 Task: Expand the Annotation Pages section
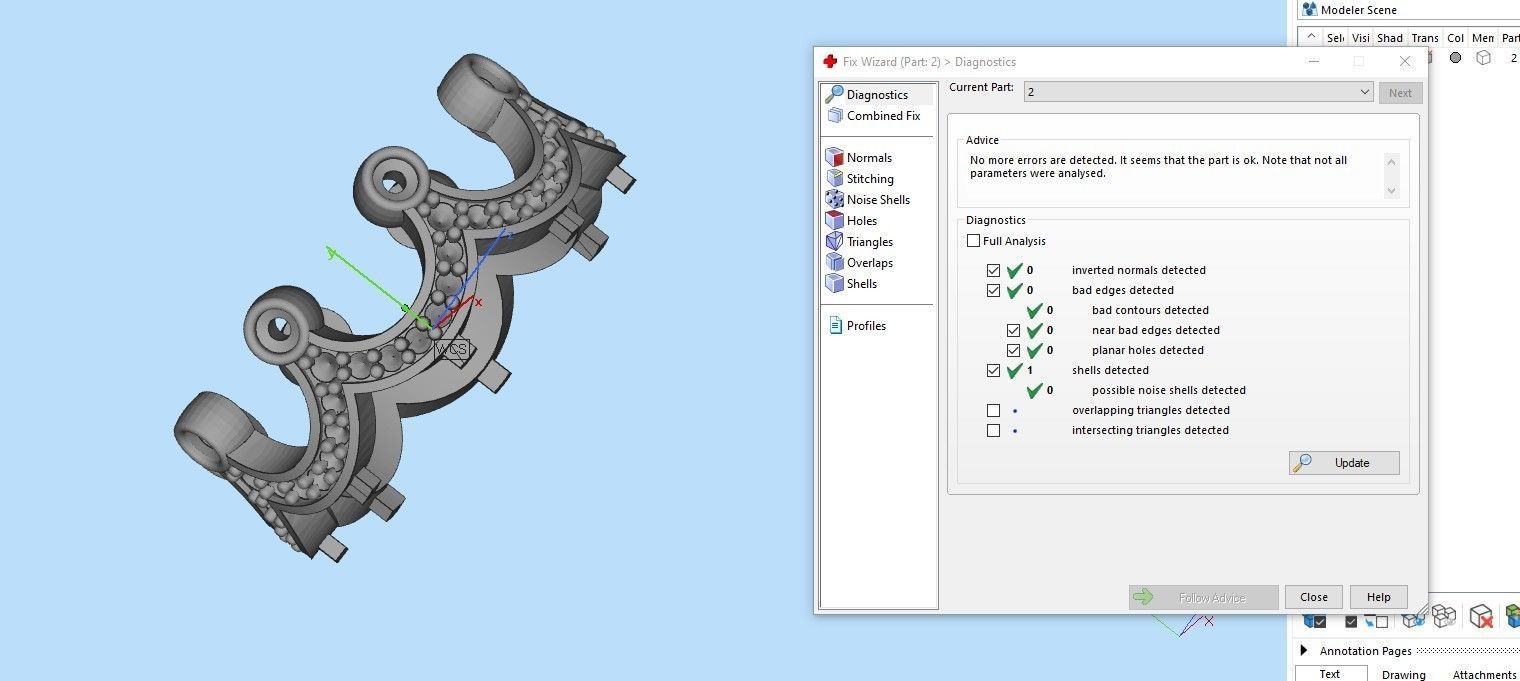(1304, 651)
